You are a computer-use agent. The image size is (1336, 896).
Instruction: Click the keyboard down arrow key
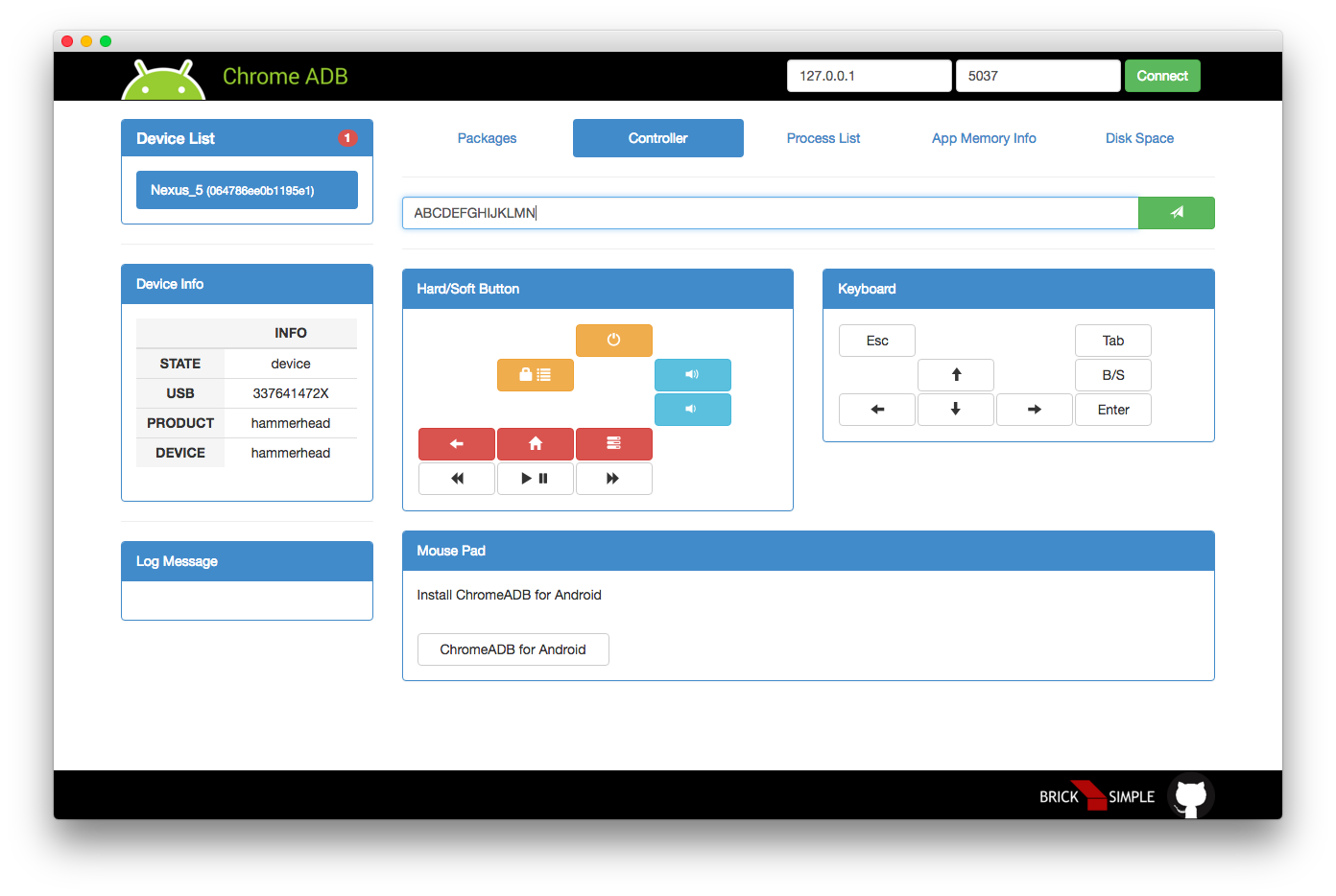[956, 410]
